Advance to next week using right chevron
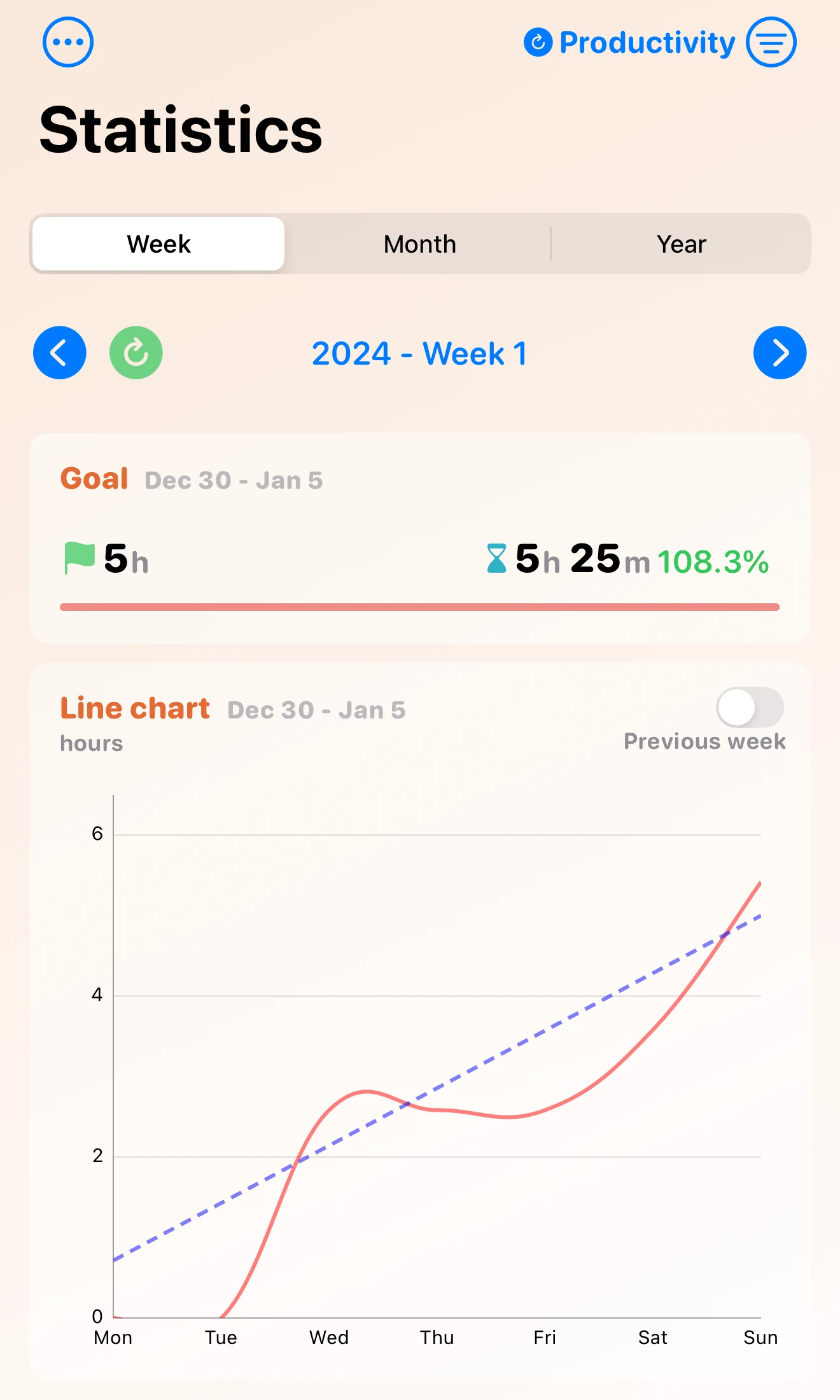This screenshot has height=1400, width=840. [780, 353]
